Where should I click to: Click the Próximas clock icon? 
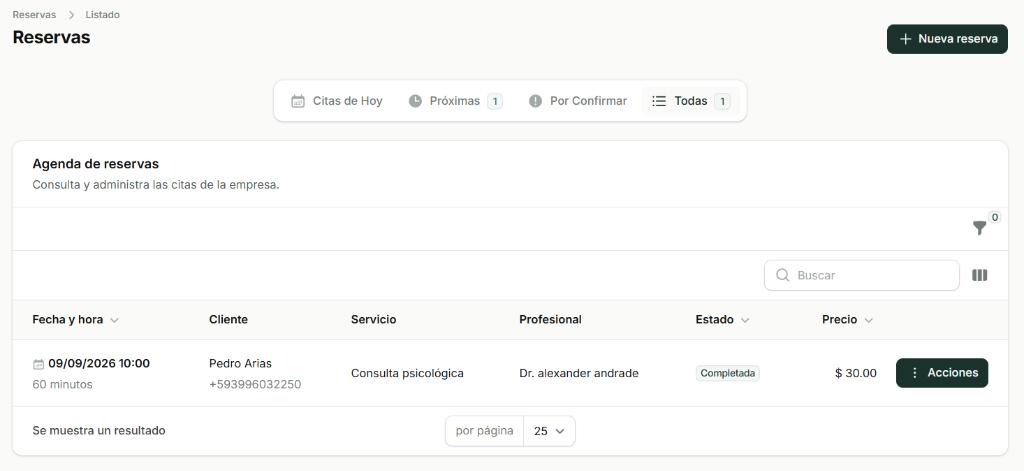pos(415,101)
